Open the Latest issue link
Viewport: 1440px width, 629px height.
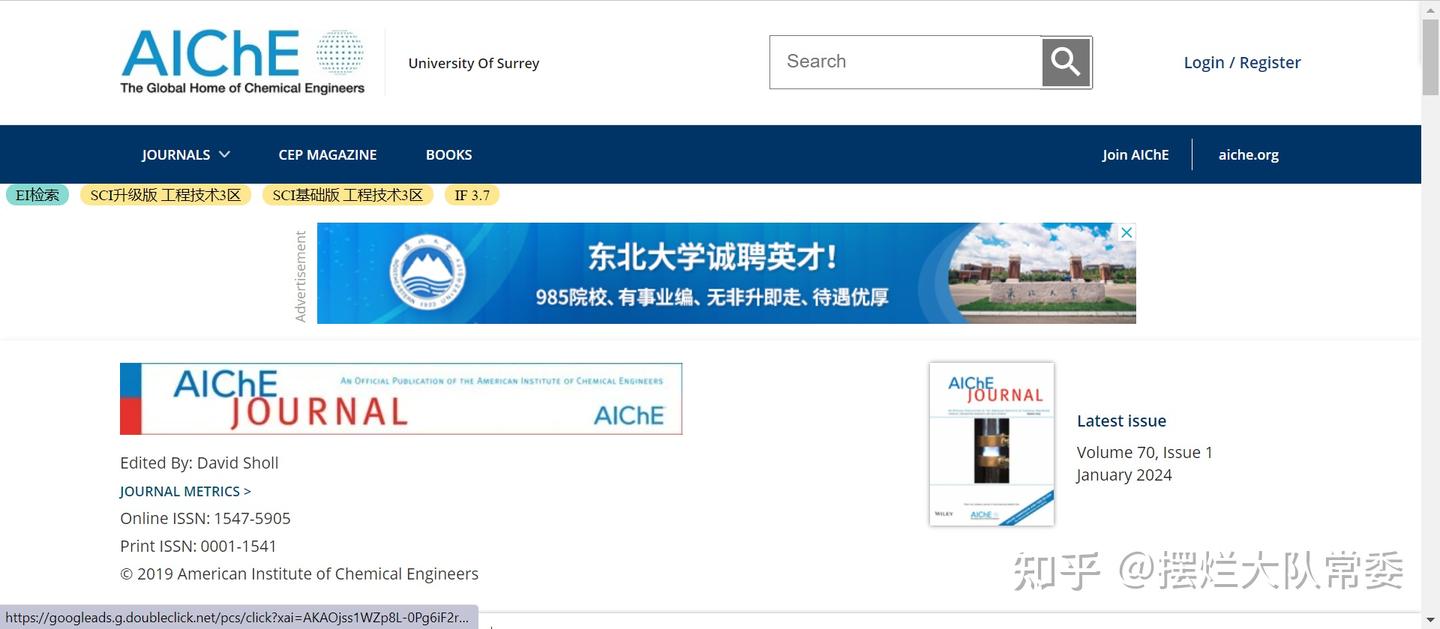point(1121,420)
